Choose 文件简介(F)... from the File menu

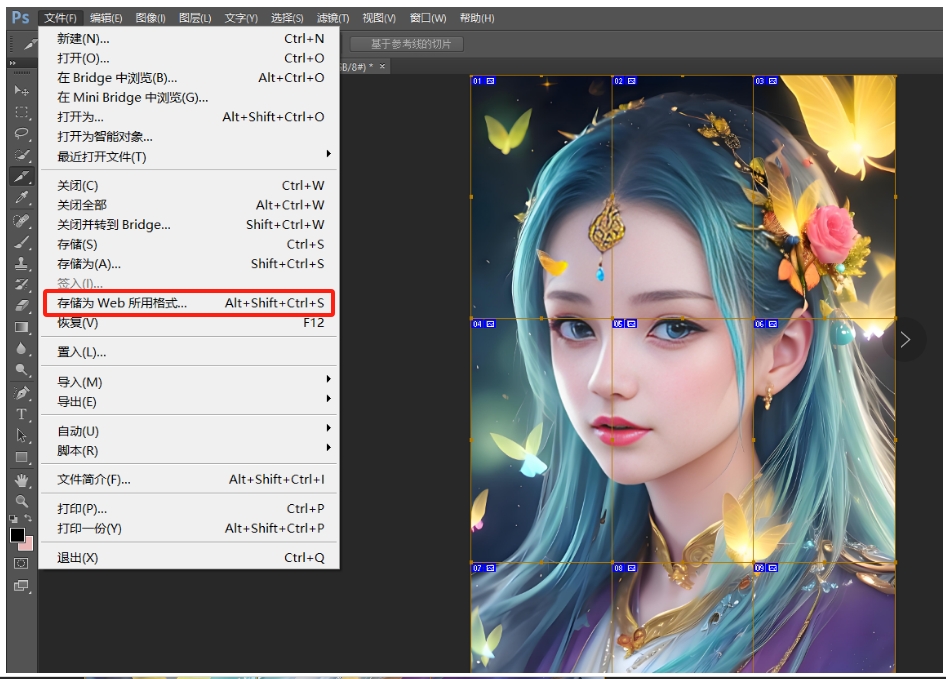[189, 479]
